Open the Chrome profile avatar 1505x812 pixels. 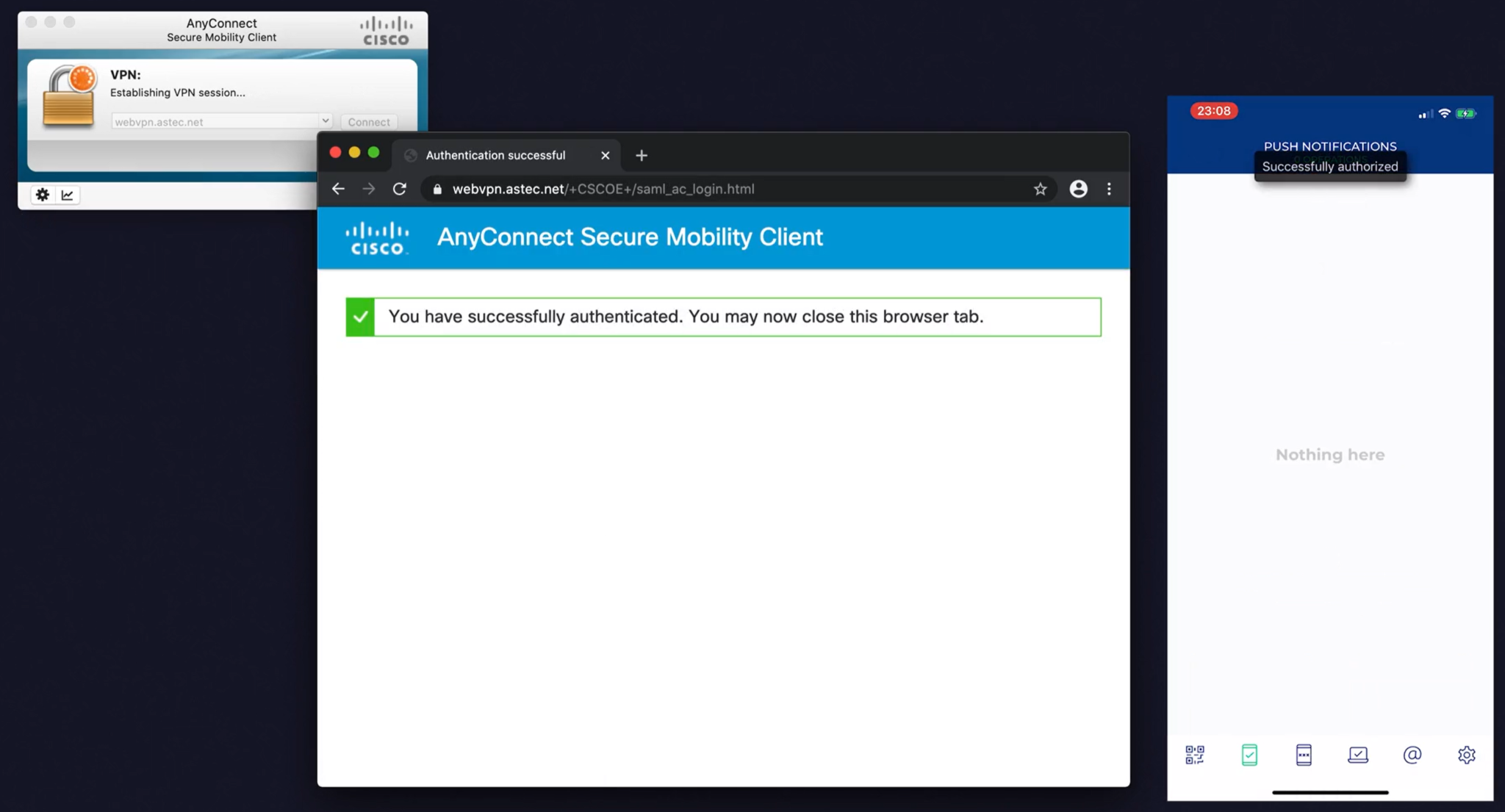tap(1078, 189)
